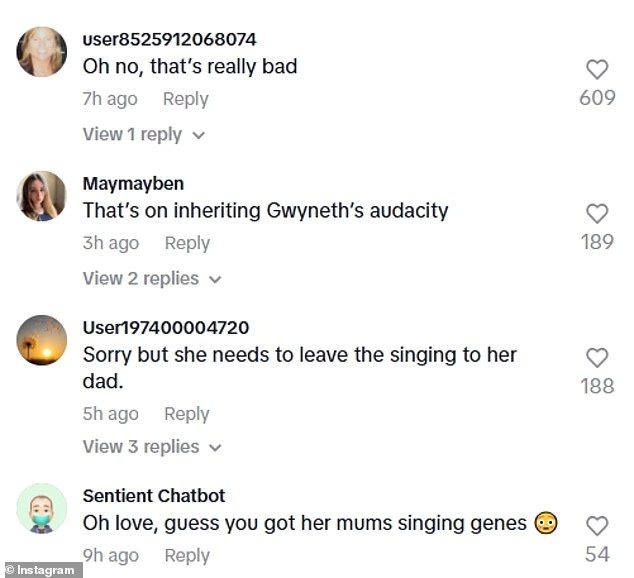This screenshot has height=578, width=634.
Task: Like the "Oh no, that's really bad" comment
Action: 597,70
